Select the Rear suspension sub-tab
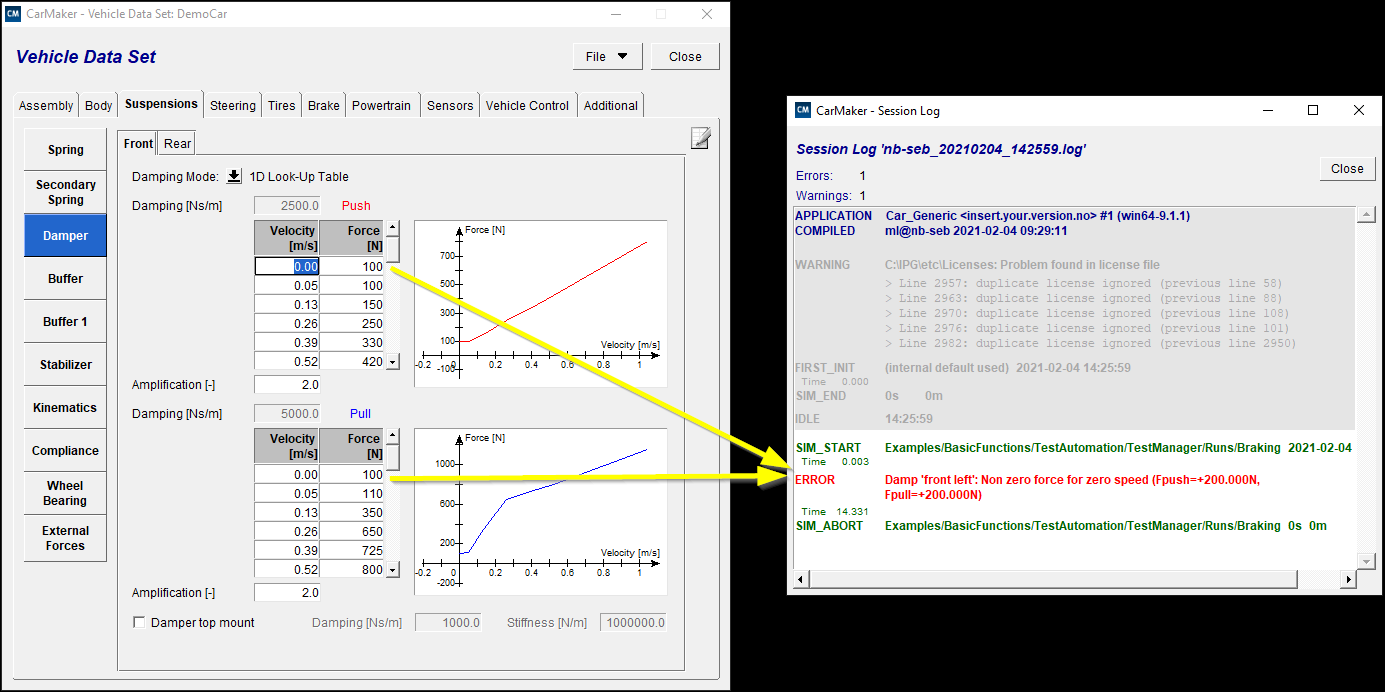The image size is (1385, 692). tap(177, 143)
